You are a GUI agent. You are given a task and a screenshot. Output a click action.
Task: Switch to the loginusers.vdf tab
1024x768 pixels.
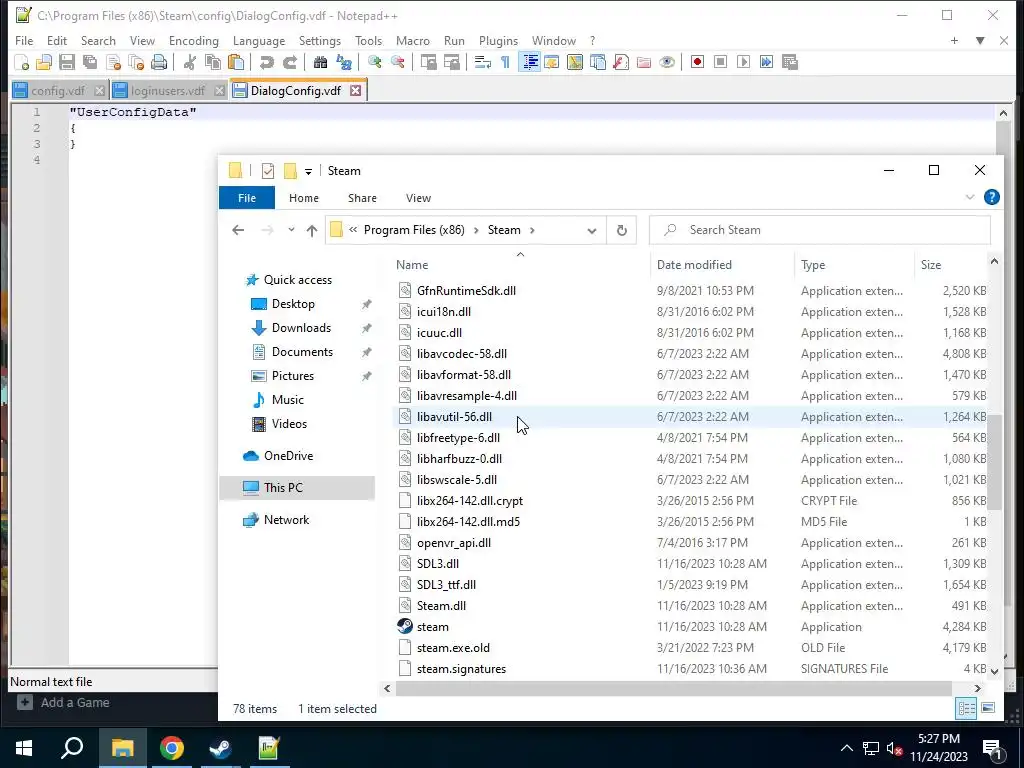point(168,91)
